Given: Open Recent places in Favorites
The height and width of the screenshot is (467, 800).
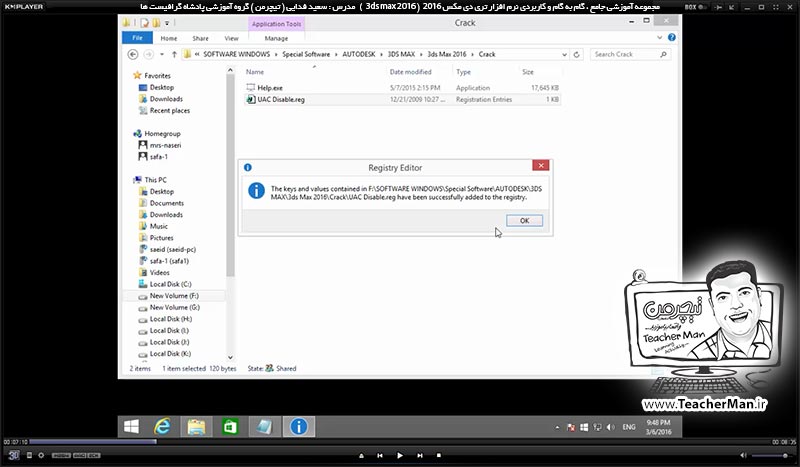Looking at the screenshot, I should click(170, 111).
